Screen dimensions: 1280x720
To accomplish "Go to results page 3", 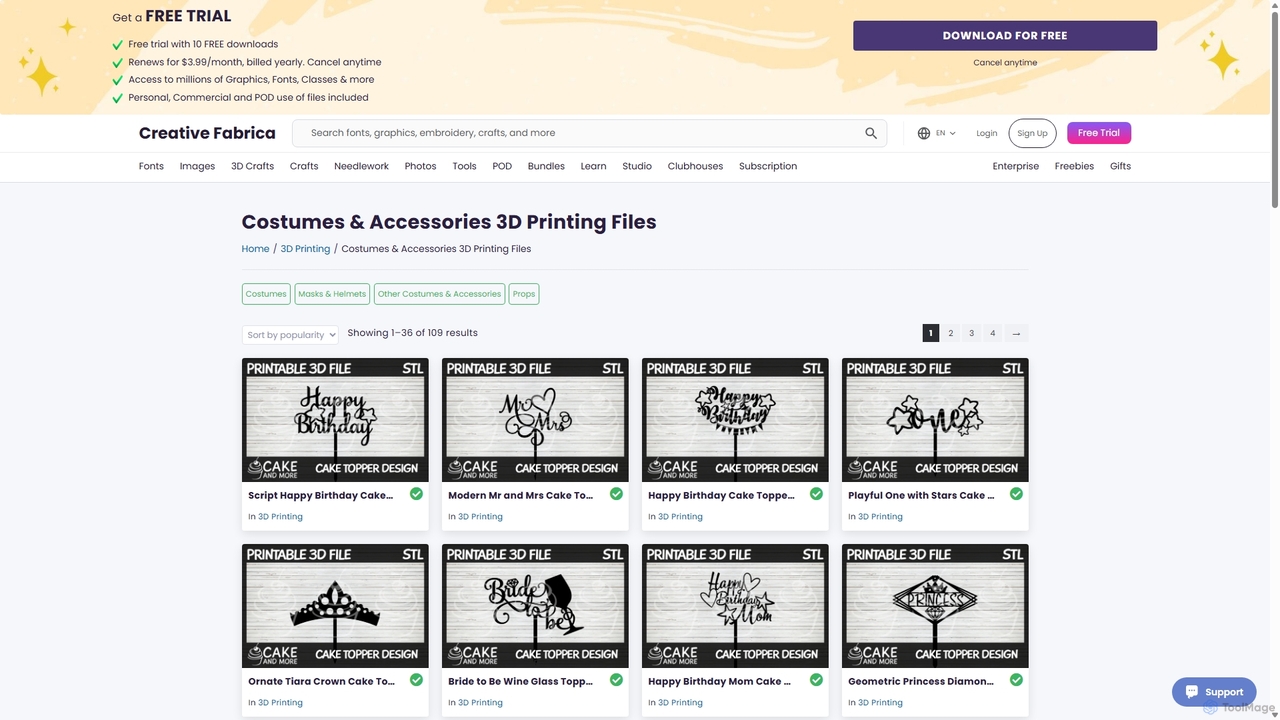I will coord(972,333).
